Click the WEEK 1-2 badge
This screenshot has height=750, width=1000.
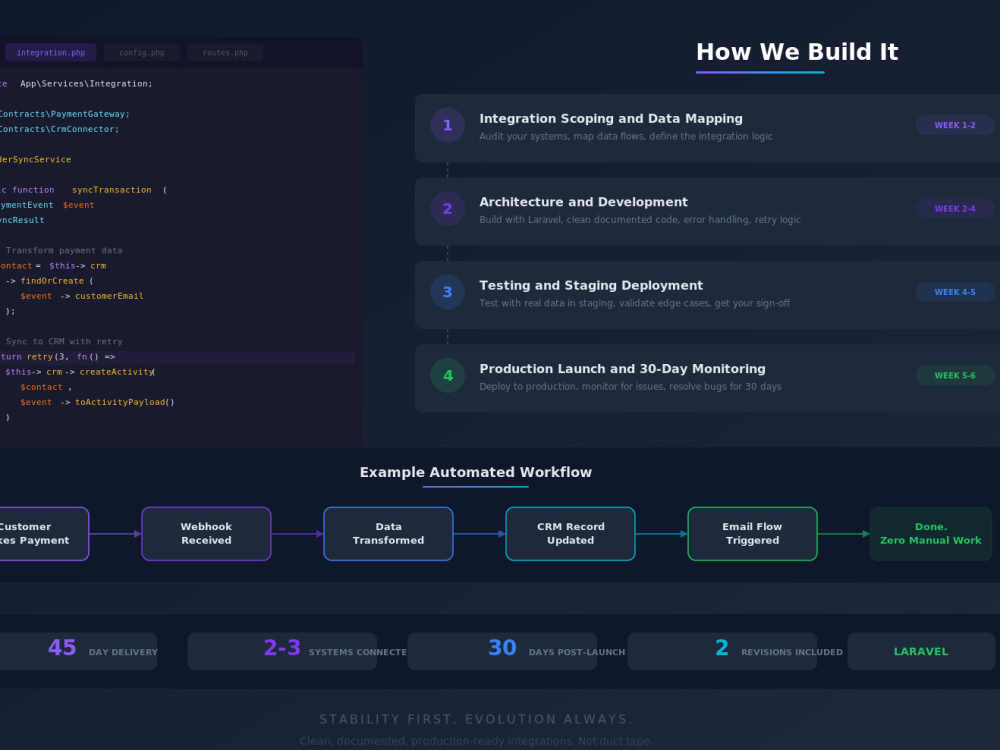coord(955,125)
